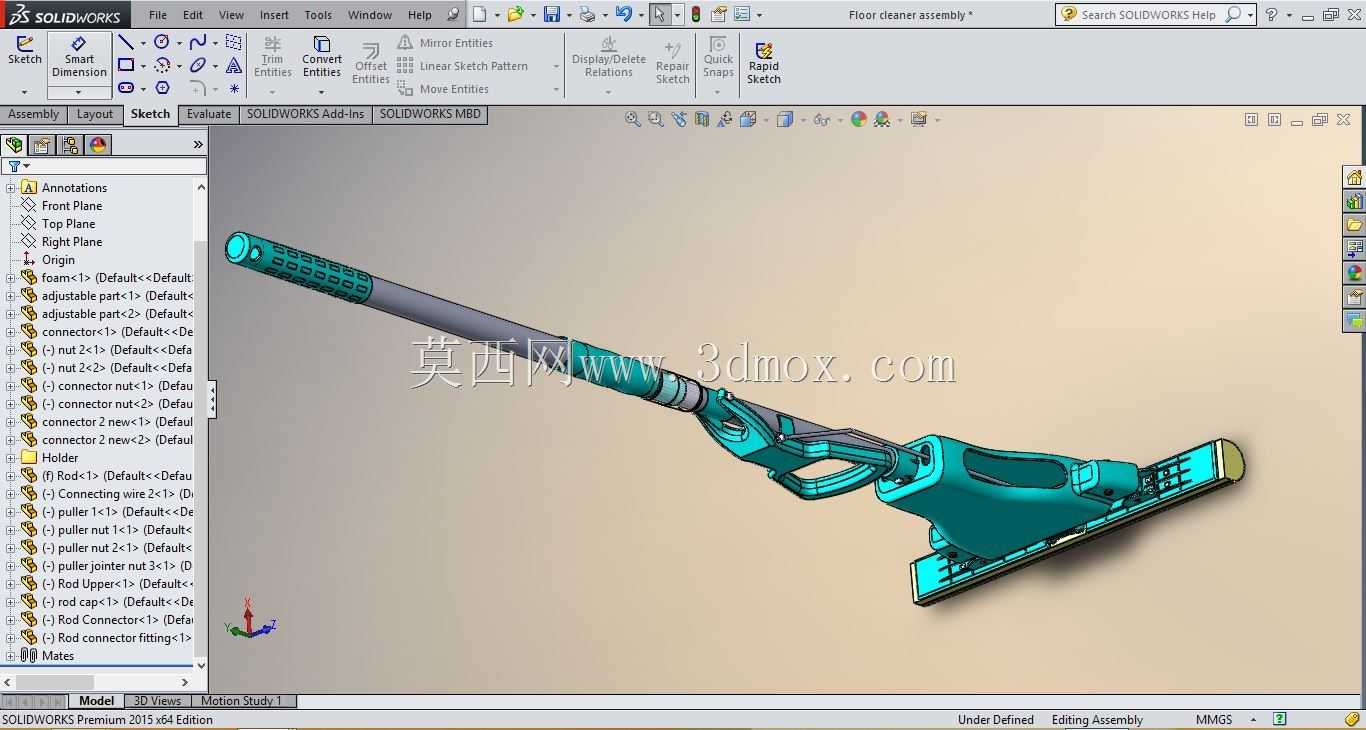1366x730 pixels.
Task: Open the 3D Views tab
Action: pyautogui.click(x=158, y=701)
